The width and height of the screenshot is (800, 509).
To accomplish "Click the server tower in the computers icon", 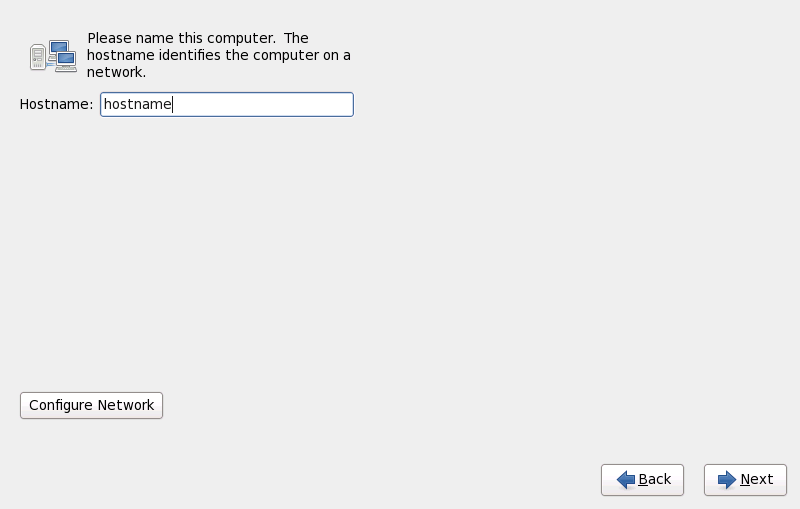I will tap(38, 58).
